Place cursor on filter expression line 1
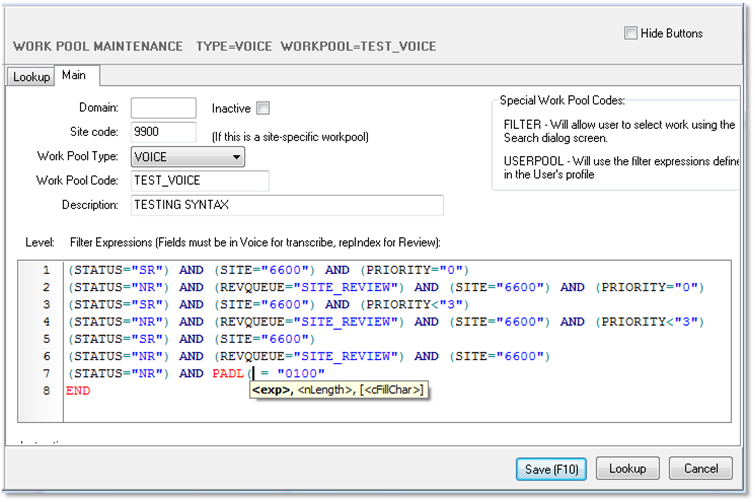755x502 pixels. (x=267, y=270)
